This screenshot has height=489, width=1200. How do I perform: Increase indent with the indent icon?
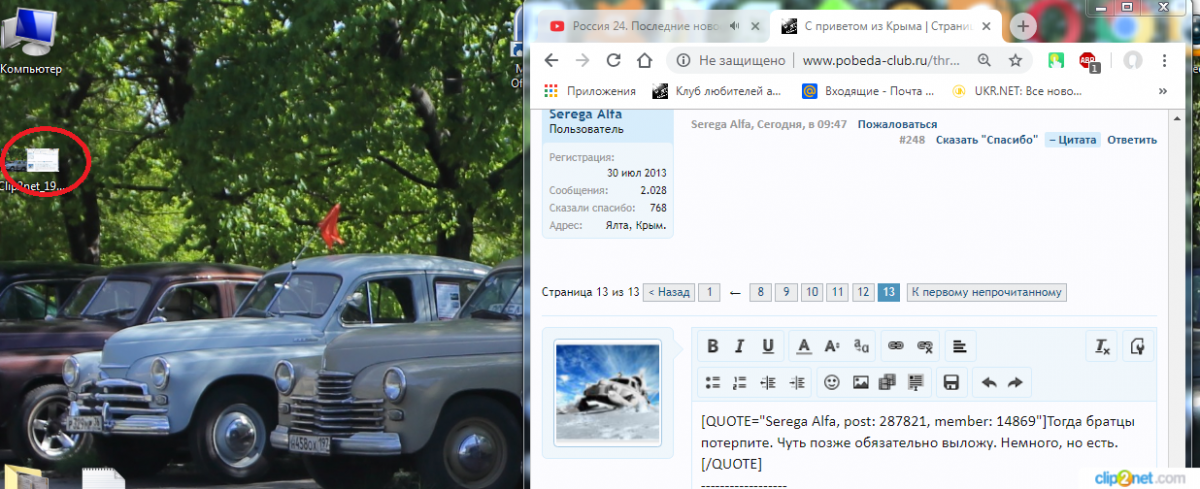797,382
